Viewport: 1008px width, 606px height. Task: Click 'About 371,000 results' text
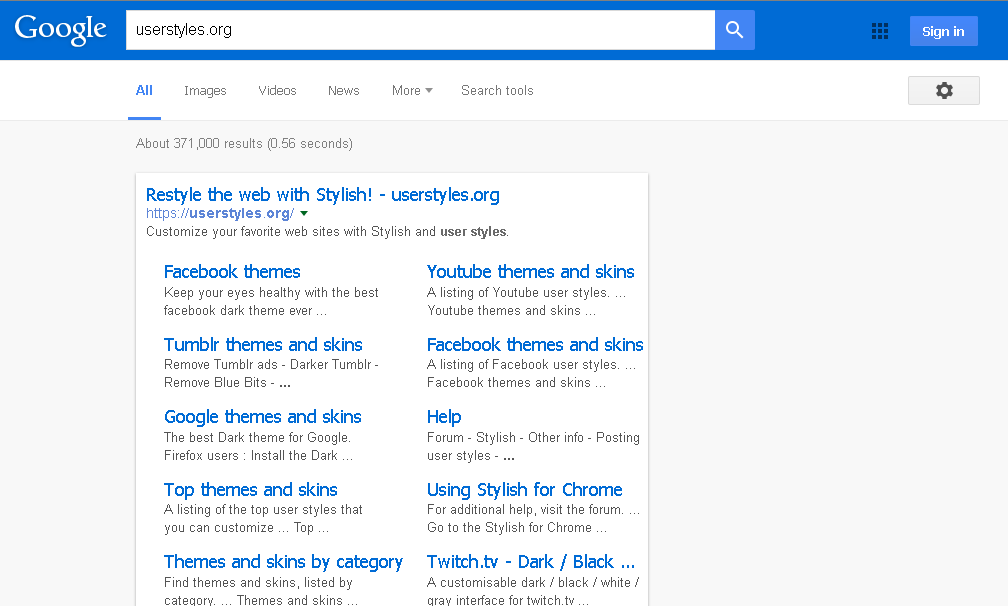tap(244, 143)
